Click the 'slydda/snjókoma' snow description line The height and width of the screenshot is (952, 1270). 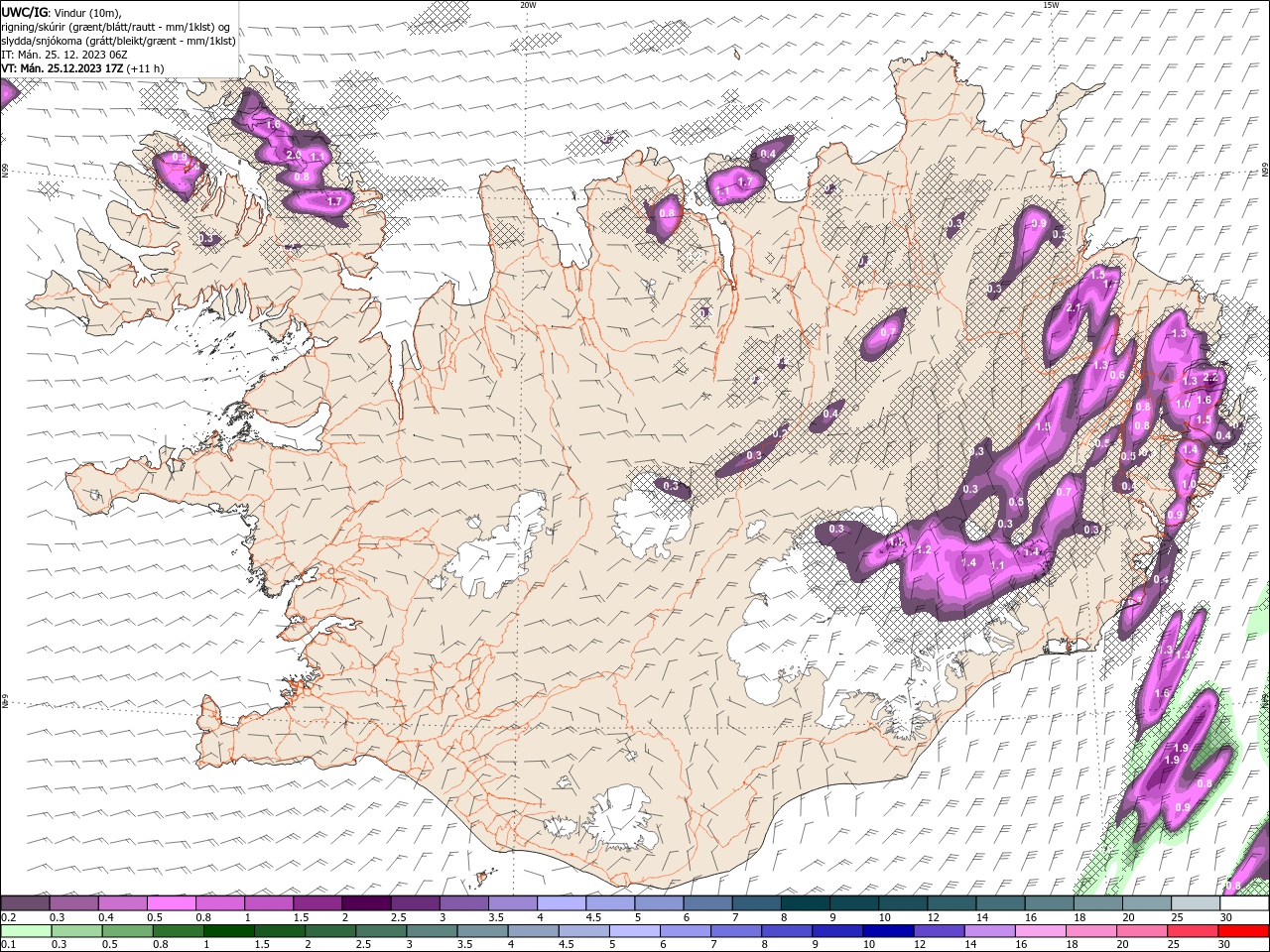tap(119, 41)
